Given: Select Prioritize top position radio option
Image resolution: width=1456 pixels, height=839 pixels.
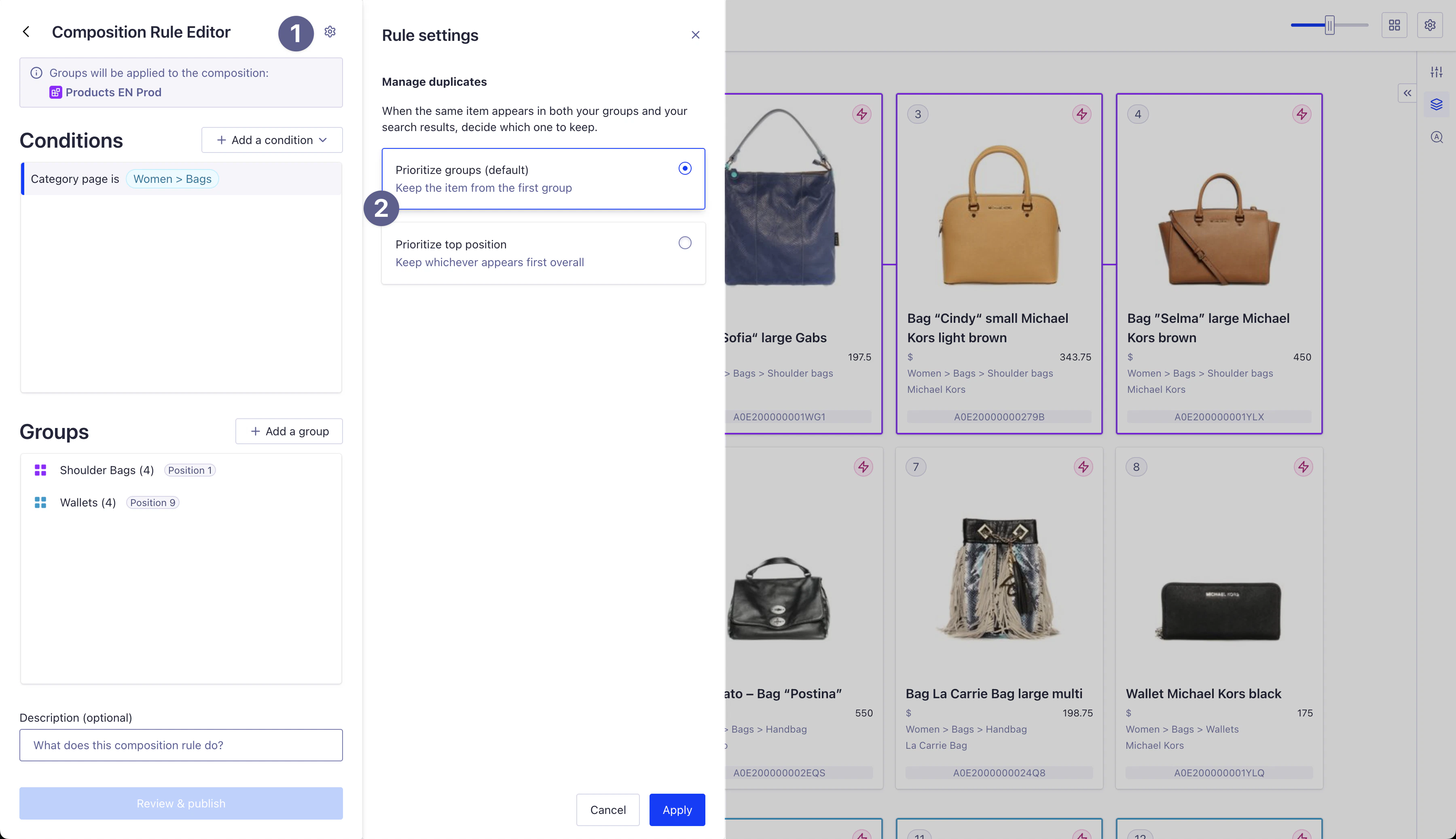Looking at the screenshot, I should pos(684,243).
